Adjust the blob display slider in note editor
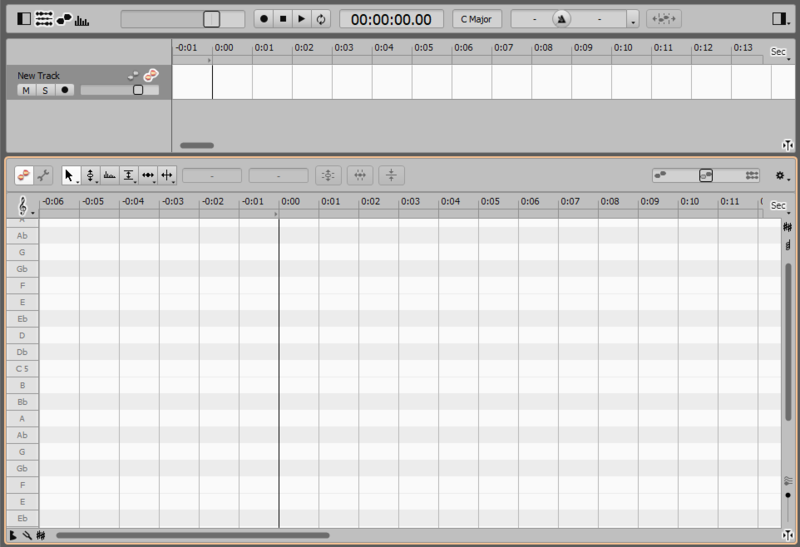The height and width of the screenshot is (547, 800). [706, 176]
